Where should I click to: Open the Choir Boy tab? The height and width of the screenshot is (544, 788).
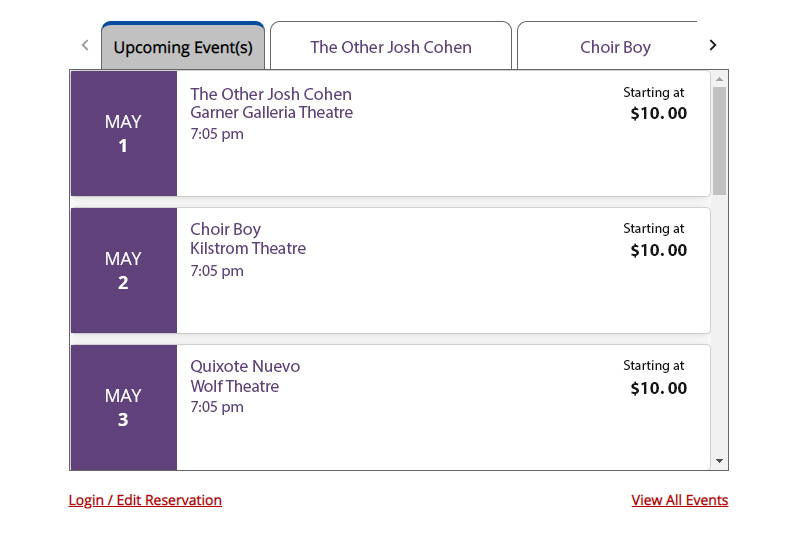(x=614, y=47)
